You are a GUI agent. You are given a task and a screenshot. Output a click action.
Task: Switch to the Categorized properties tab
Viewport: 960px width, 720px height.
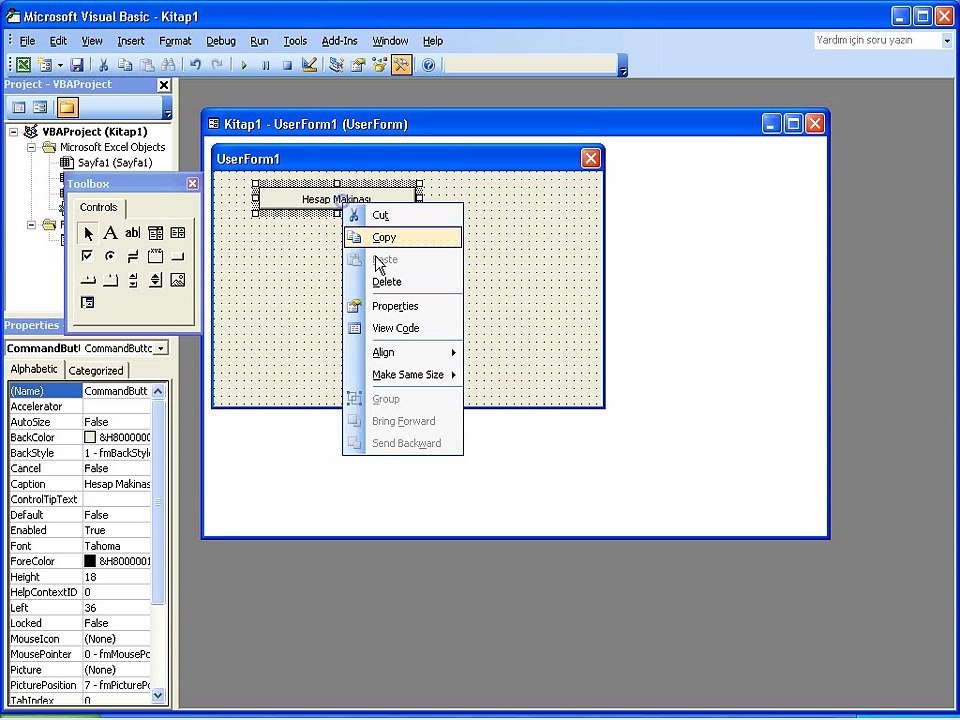pos(96,370)
